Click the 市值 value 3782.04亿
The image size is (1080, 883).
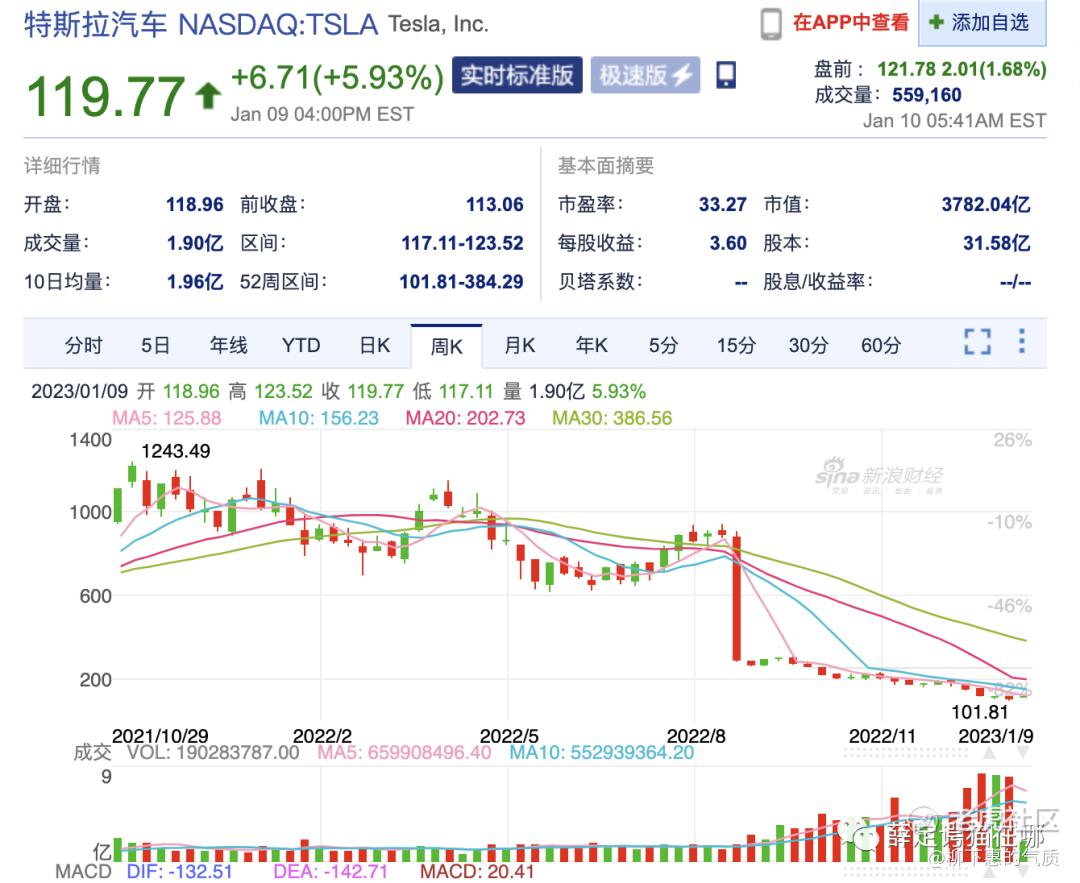click(x=986, y=205)
